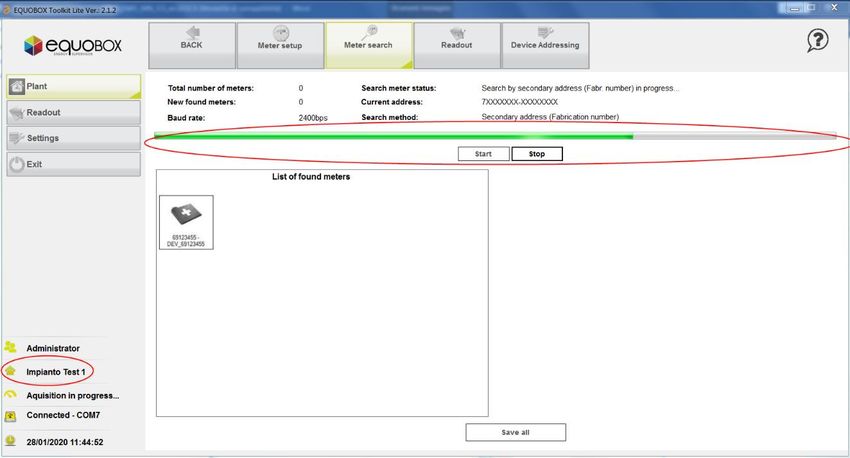The width and height of the screenshot is (850, 458).
Task: Click the '7XXXXXXX-XXXXXXXX' current address value
Action: 520,102
